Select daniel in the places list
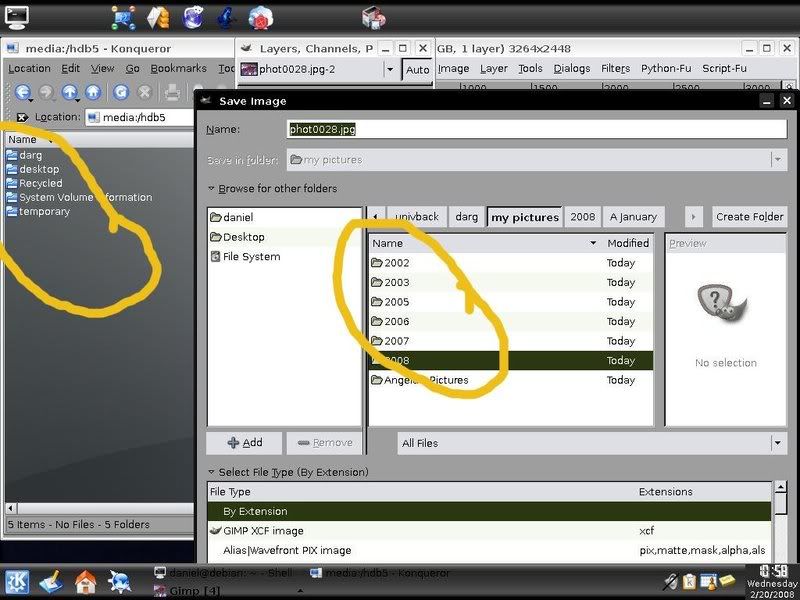This screenshot has height=600, width=800. point(285,217)
